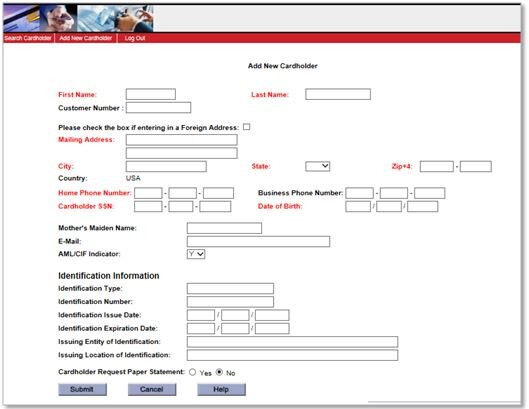The height and width of the screenshot is (409, 529).
Task: Focus the Last Name field
Action: pos(338,94)
